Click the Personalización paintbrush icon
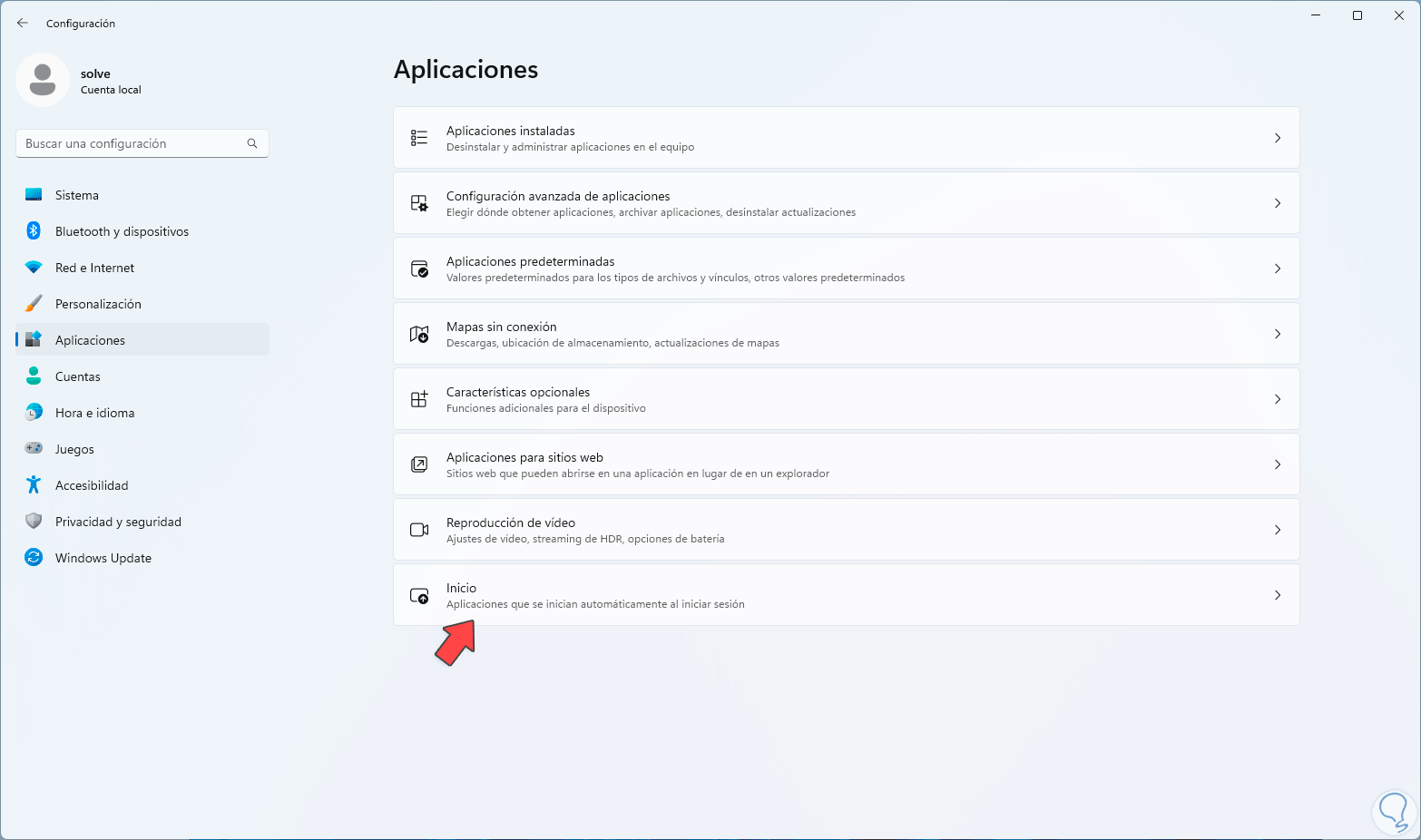The image size is (1421, 840). tap(34, 304)
